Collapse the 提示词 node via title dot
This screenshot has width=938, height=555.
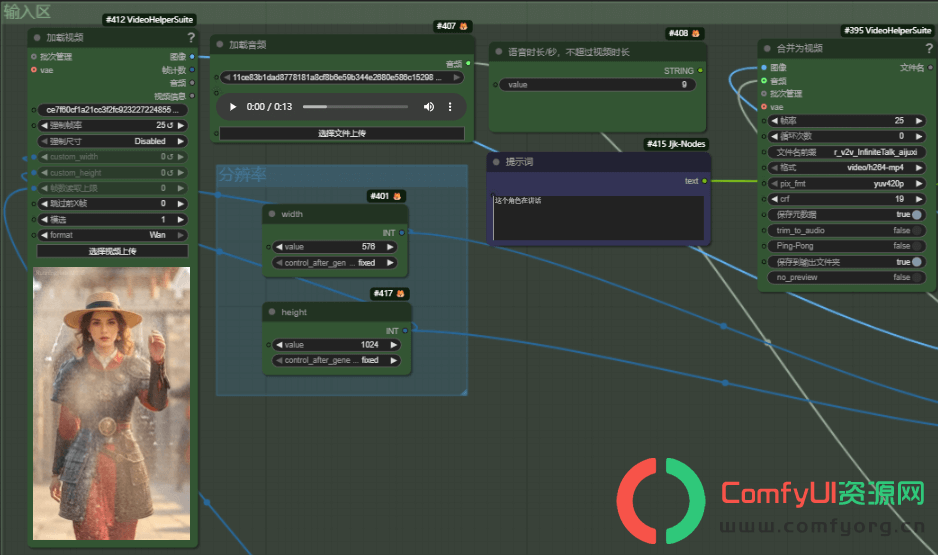click(496, 162)
